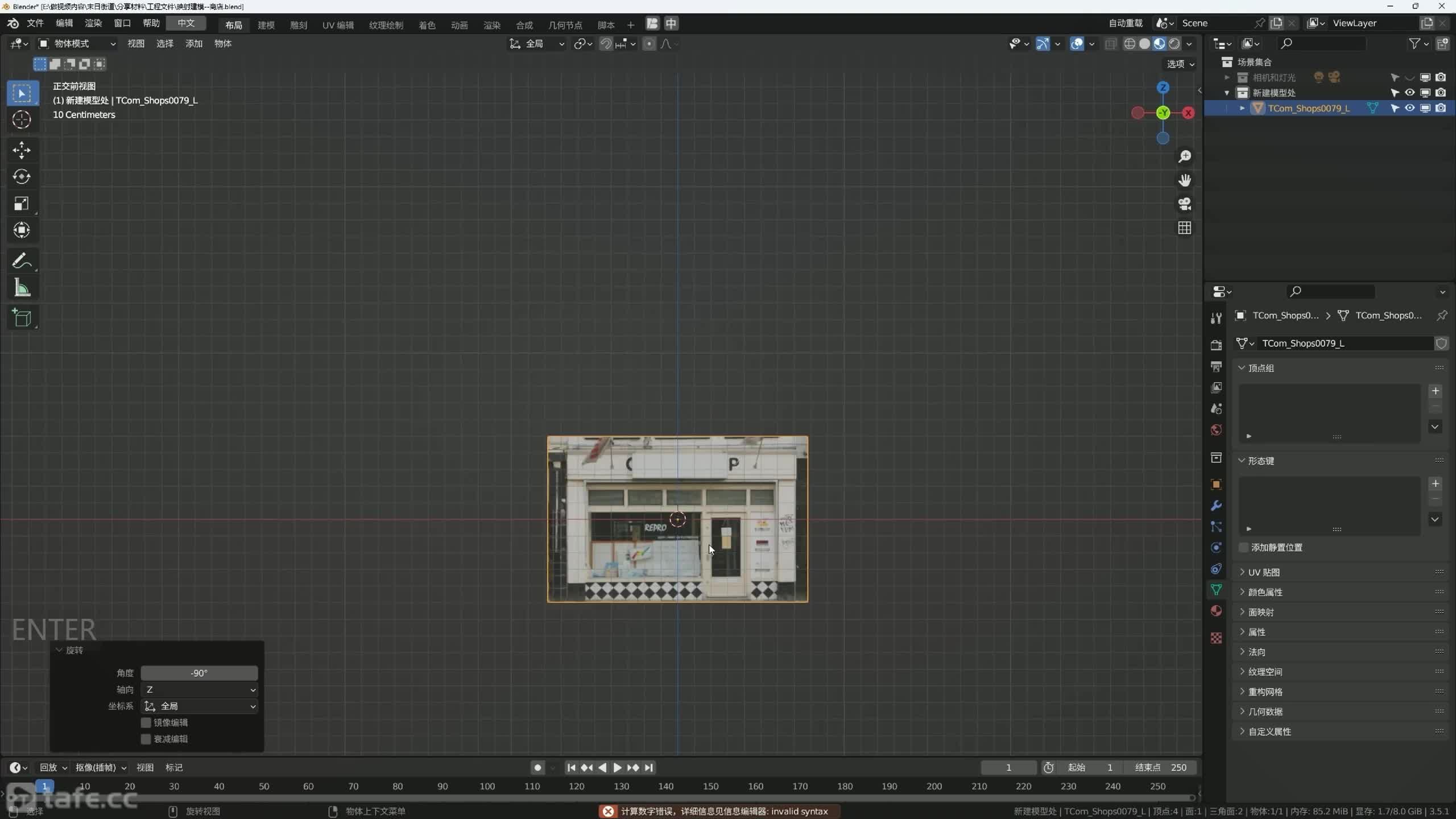This screenshot has height=819, width=1456.
Task: Open the 坐标系 全局 dropdown
Action: (x=199, y=706)
